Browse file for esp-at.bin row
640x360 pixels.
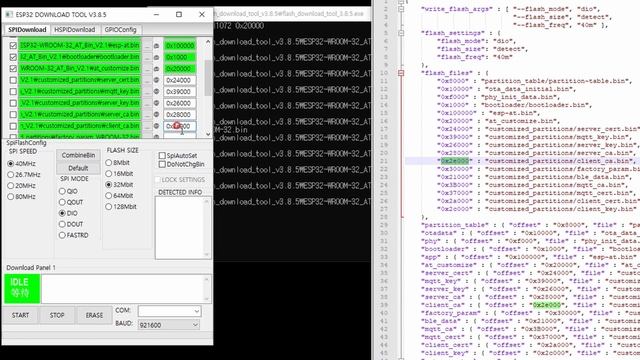point(147,45)
